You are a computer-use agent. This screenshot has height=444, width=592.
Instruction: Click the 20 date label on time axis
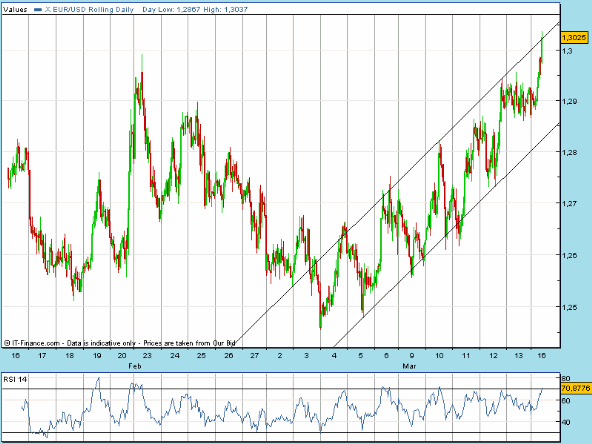pos(122,355)
